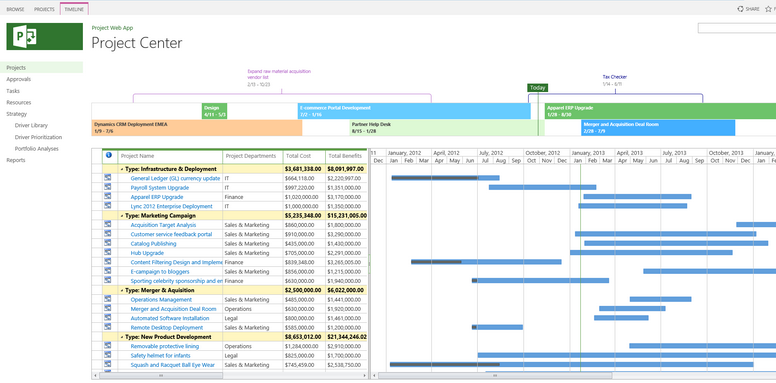This screenshot has height=383, width=776.
Task: Collapse the Type: Merger & Aquisition group
Action: tap(122, 290)
